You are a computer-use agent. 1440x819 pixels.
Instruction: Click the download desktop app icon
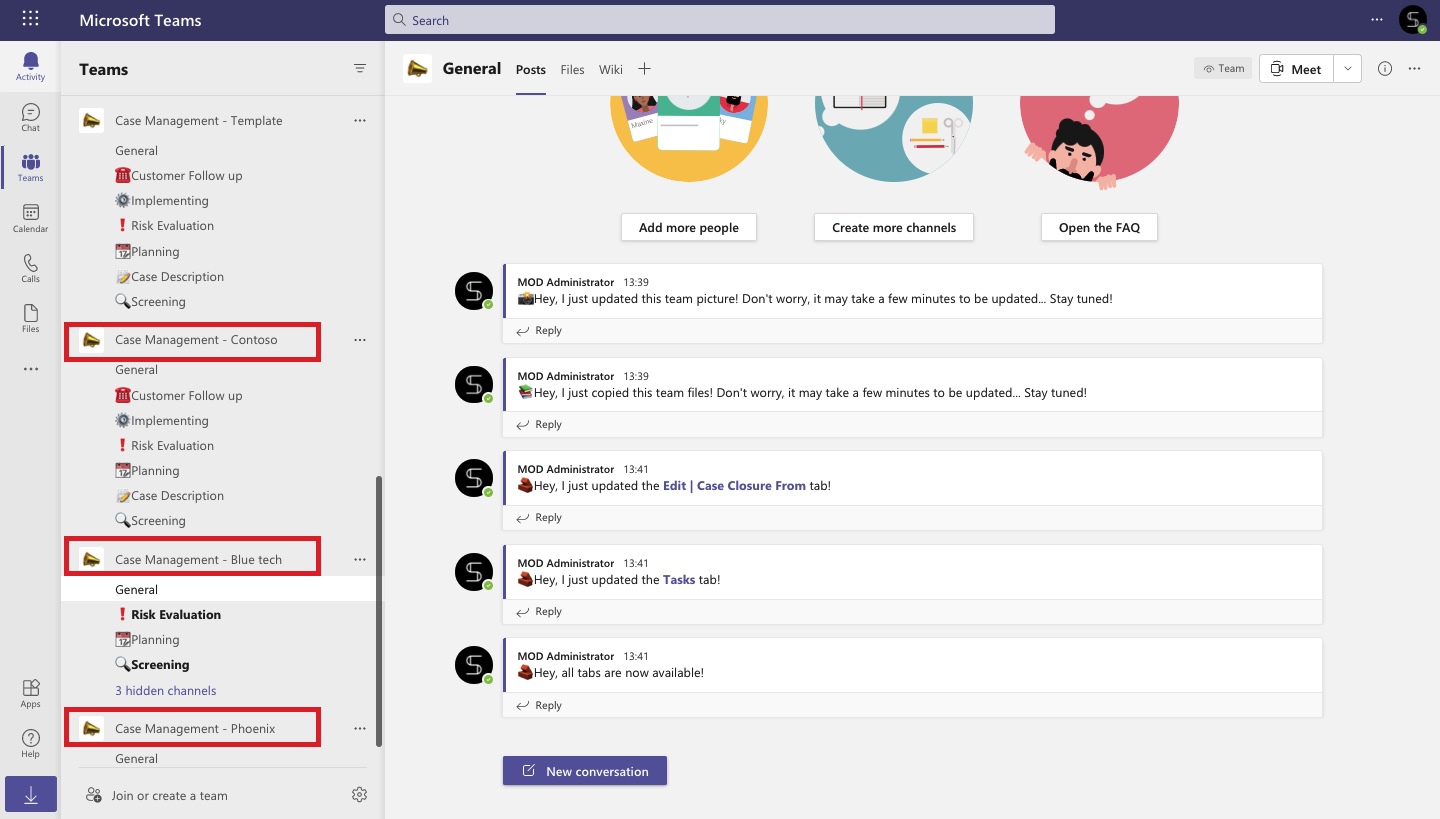coord(30,795)
